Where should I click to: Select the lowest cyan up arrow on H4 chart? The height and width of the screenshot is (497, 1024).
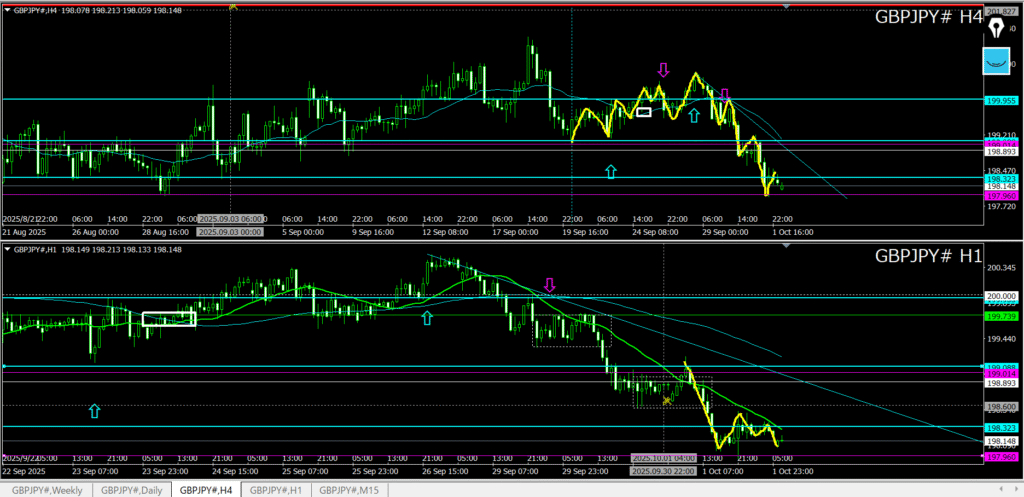click(x=611, y=172)
